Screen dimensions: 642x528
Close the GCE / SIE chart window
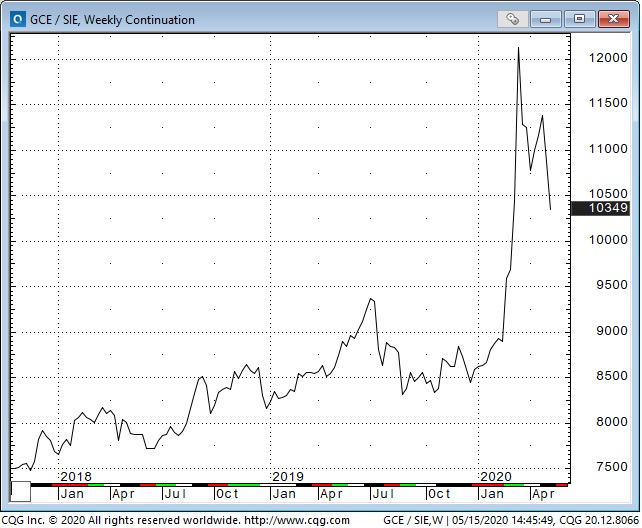(x=613, y=18)
